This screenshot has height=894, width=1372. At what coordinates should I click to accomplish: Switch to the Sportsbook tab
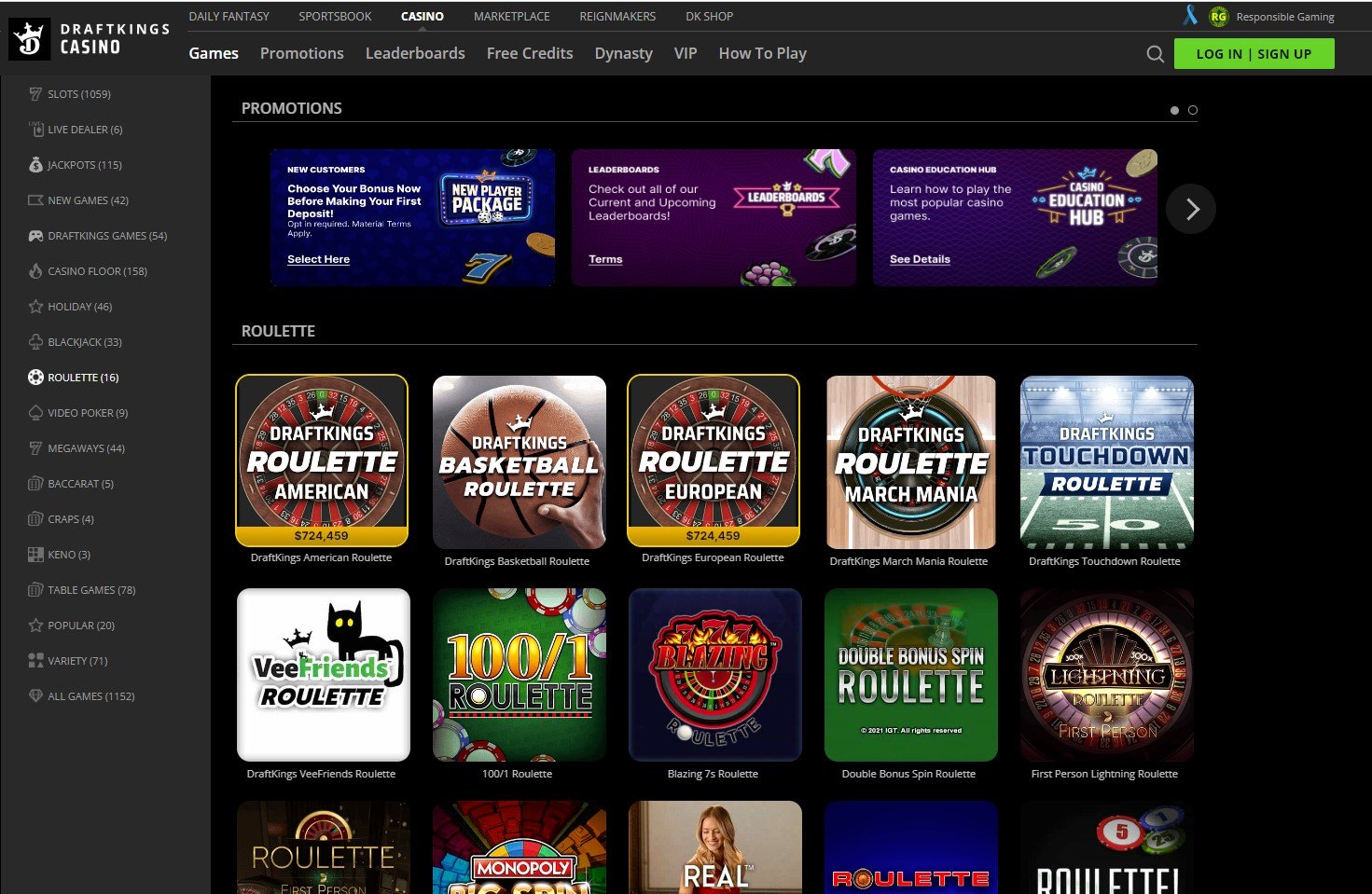[x=335, y=16]
